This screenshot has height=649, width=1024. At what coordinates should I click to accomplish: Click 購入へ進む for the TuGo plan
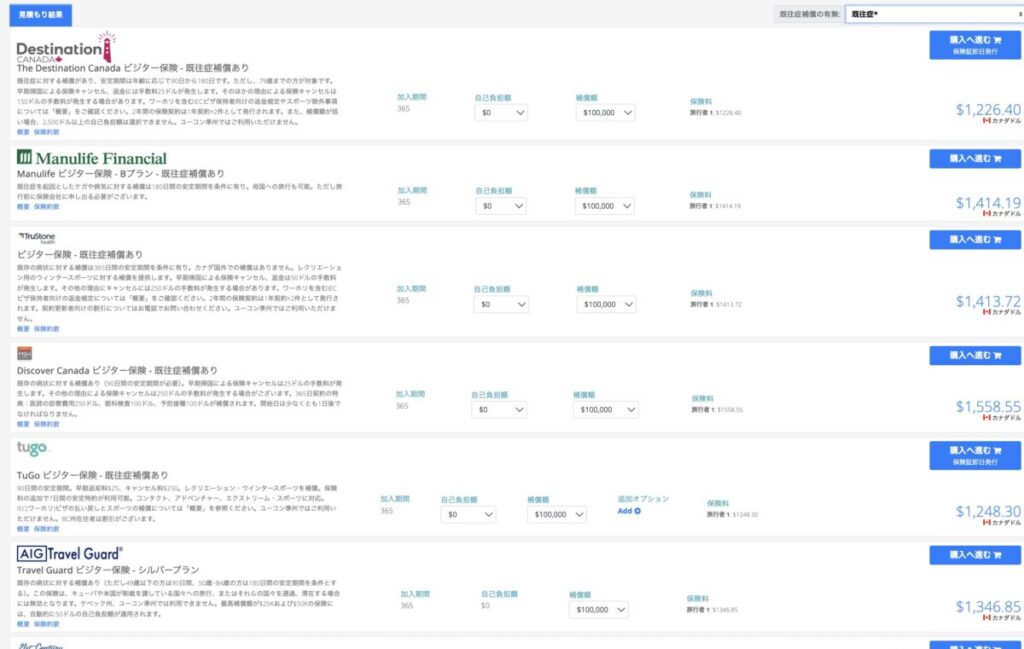975,455
